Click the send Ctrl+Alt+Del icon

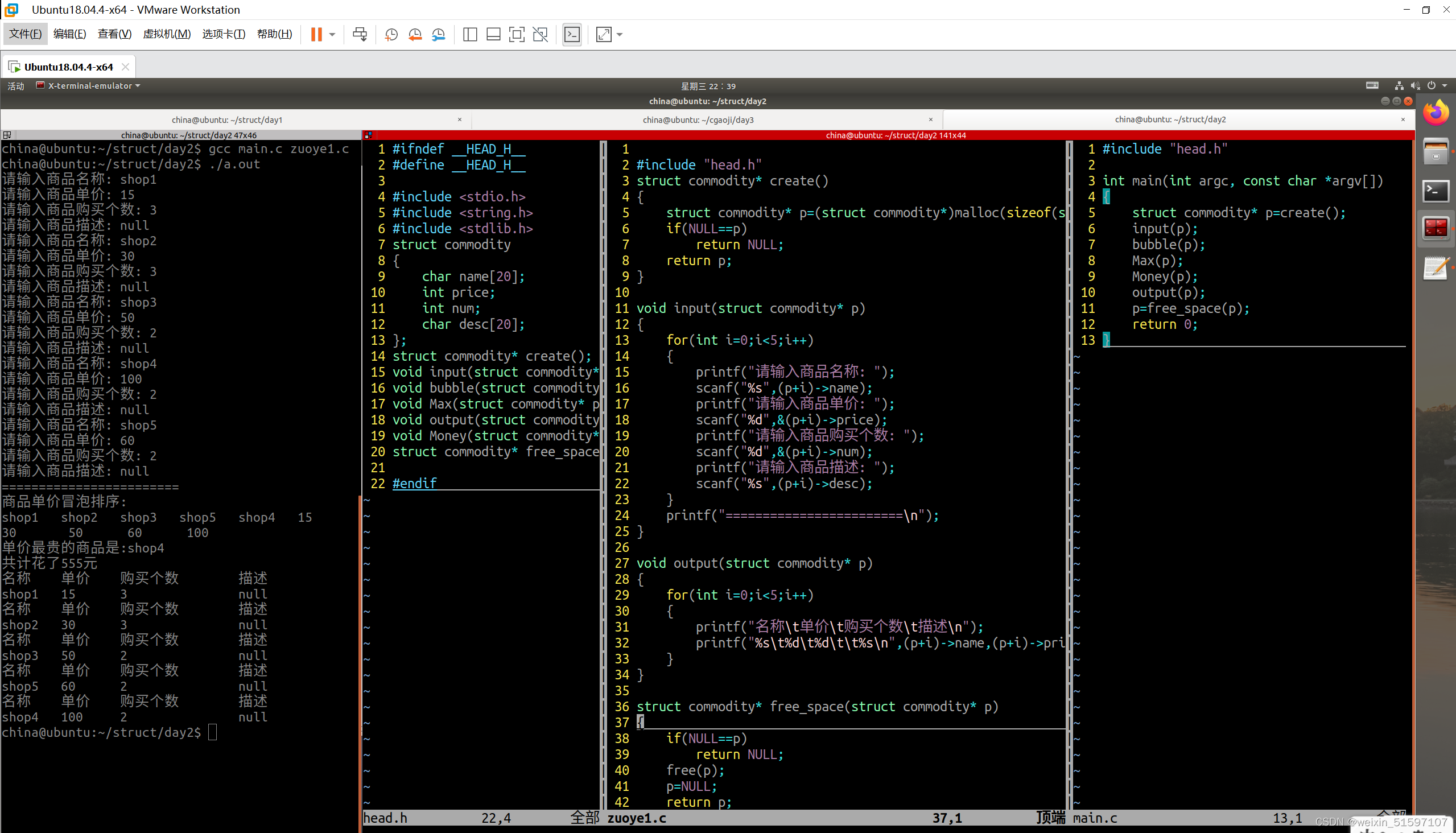pyautogui.click(x=360, y=34)
